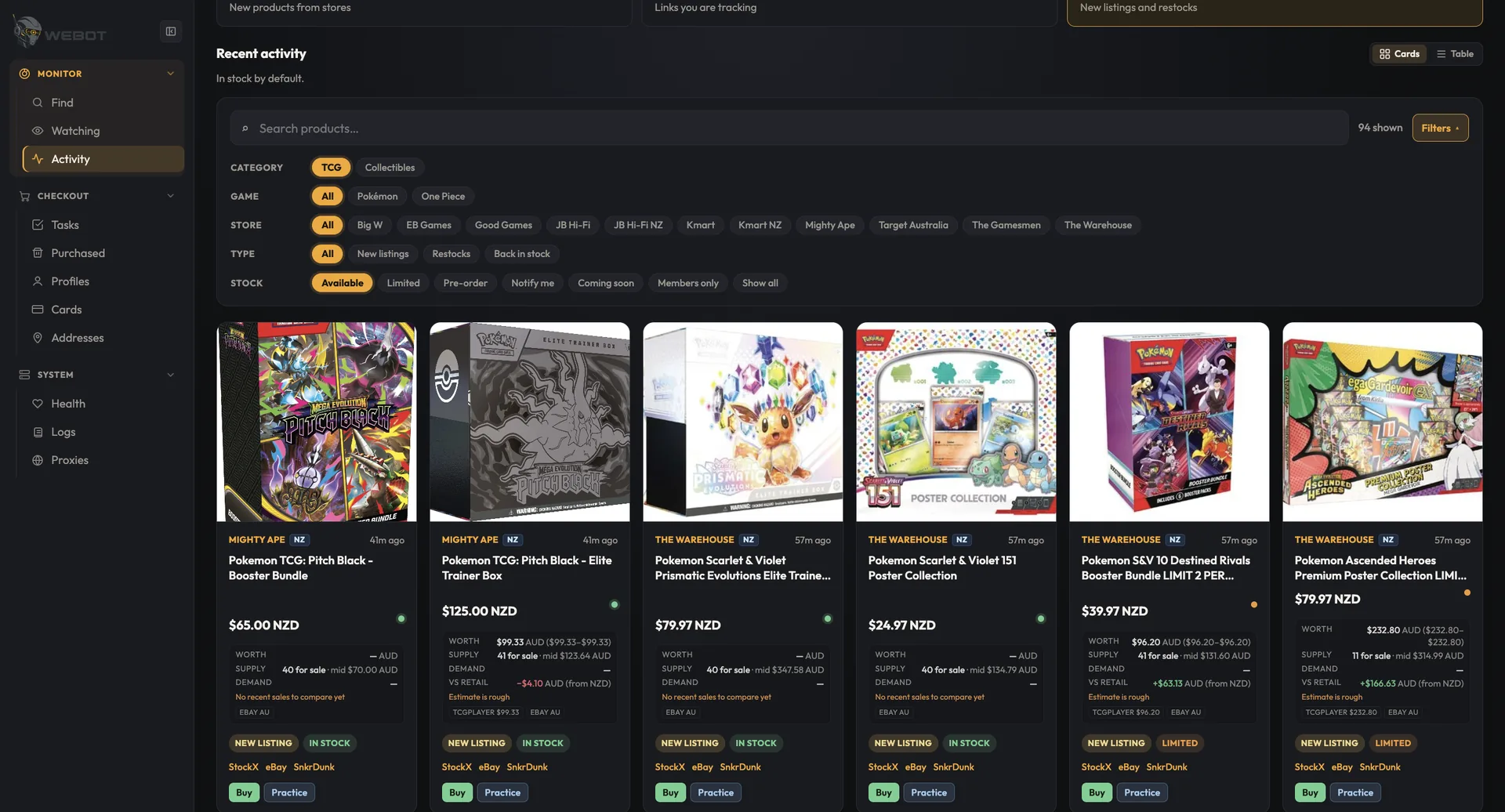
Task: Click the Checkout section cart icon
Action: click(24, 196)
